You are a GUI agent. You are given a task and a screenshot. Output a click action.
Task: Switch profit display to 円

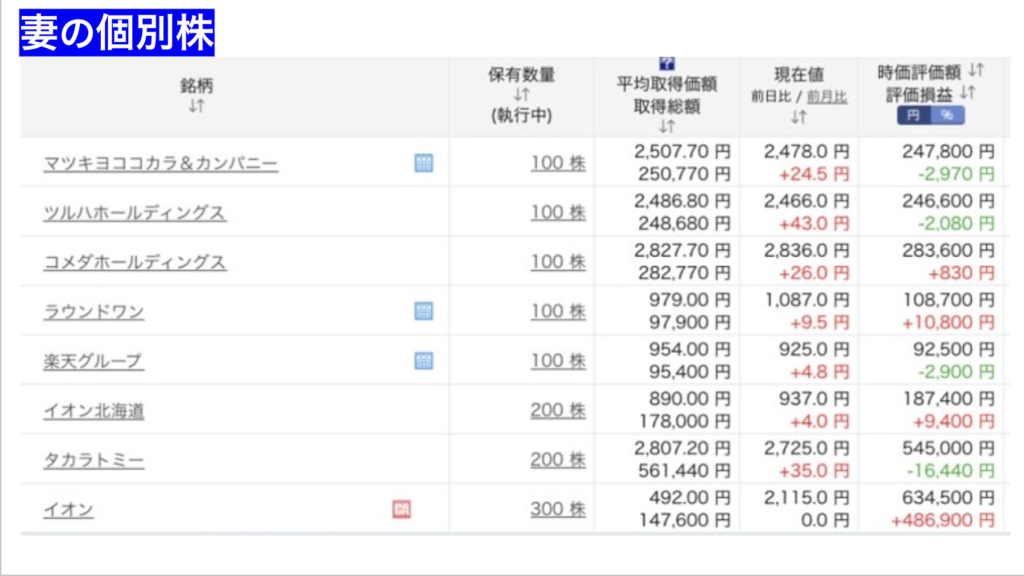tap(914, 115)
